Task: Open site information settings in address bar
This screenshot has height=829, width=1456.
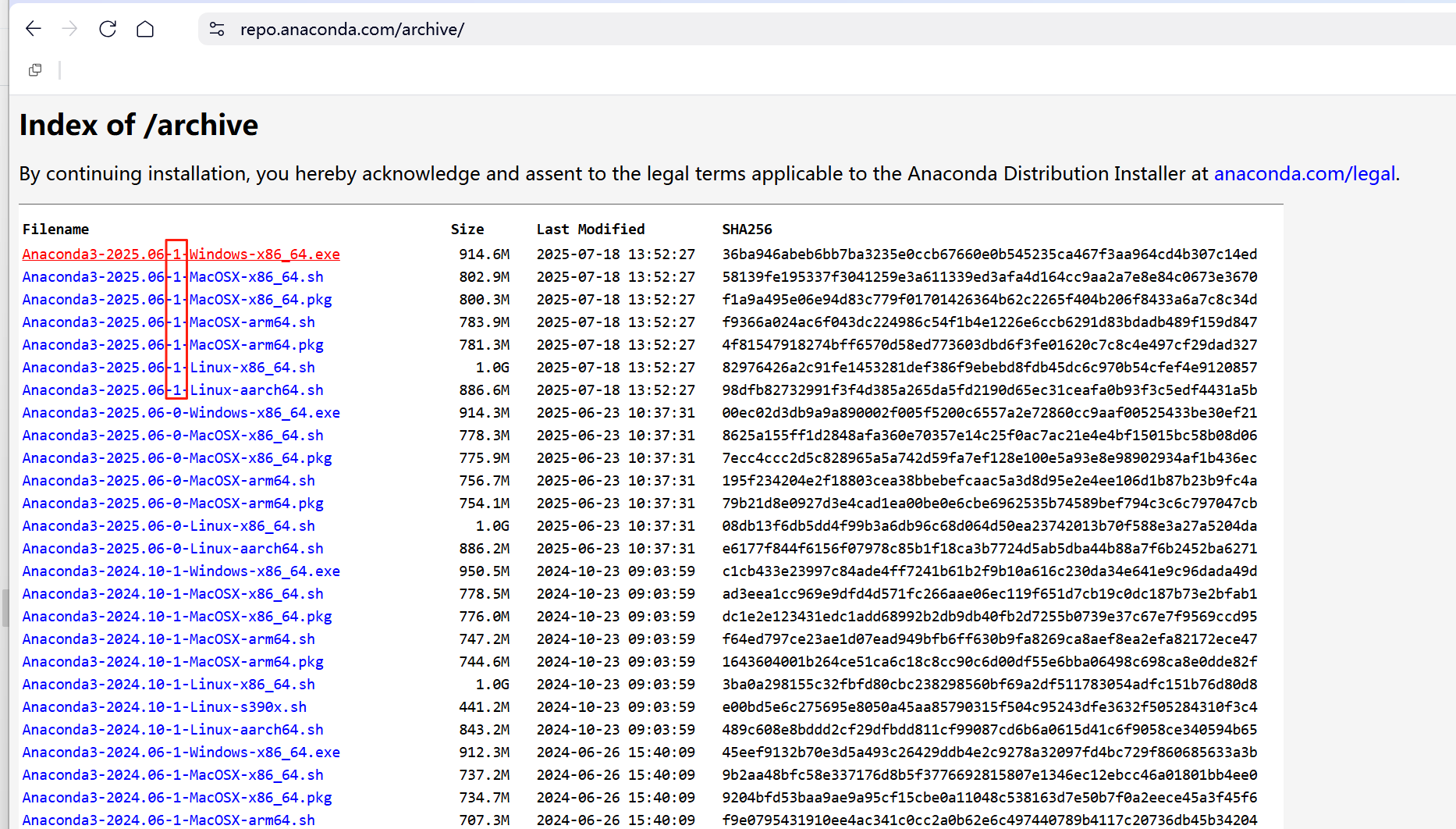Action: (216, 30)
